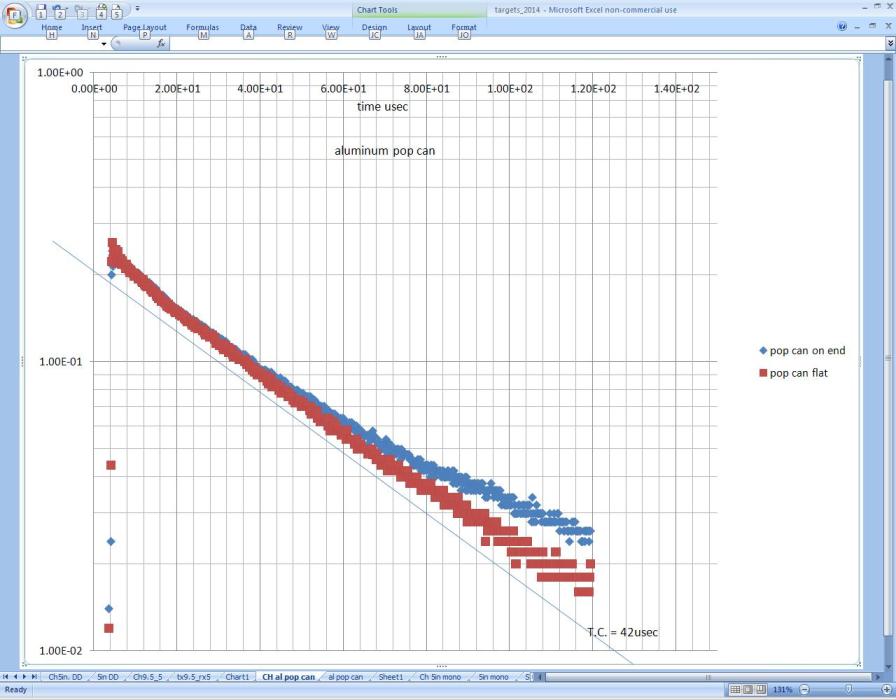Jump to last sheet tab arrow
This screenshot has height=700, width=896.
coord(34,677)
